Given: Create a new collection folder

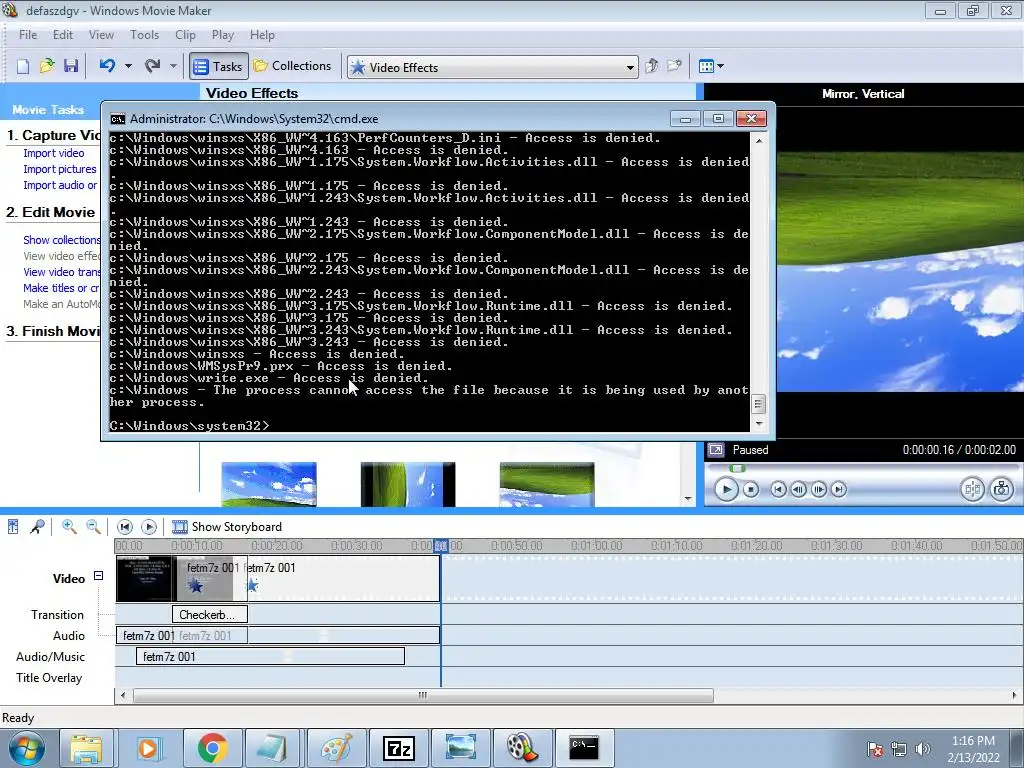Looking at the screenshot, I should (x=674, y=66).
